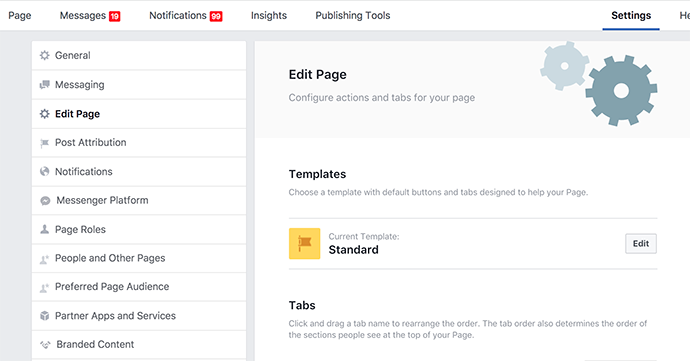Viewport: 690px width, 361px height.
Task: Open Partner Apps and Services section
Action: [x=139, y=316]
